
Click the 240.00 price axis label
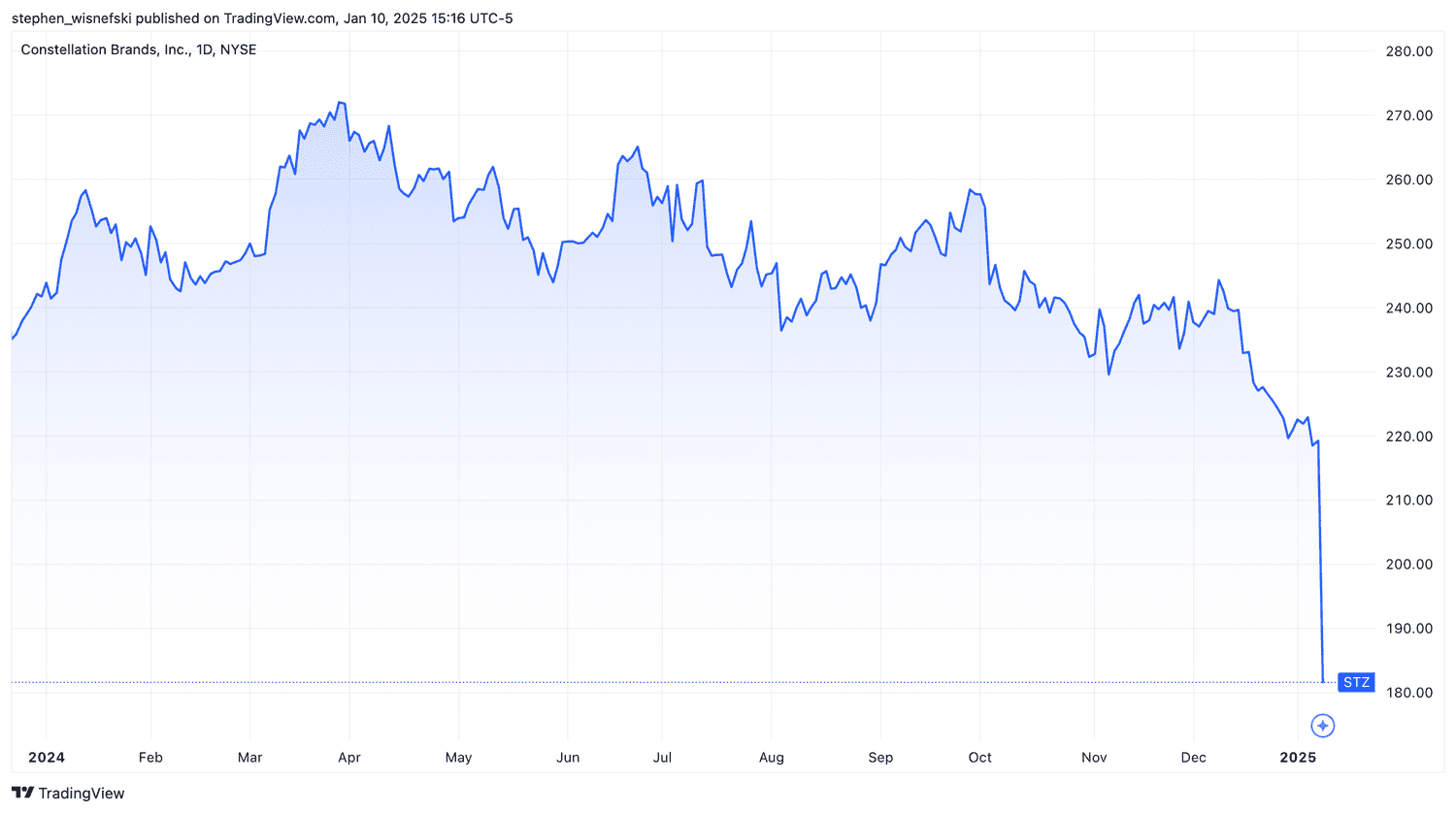tap(1409, 308)
